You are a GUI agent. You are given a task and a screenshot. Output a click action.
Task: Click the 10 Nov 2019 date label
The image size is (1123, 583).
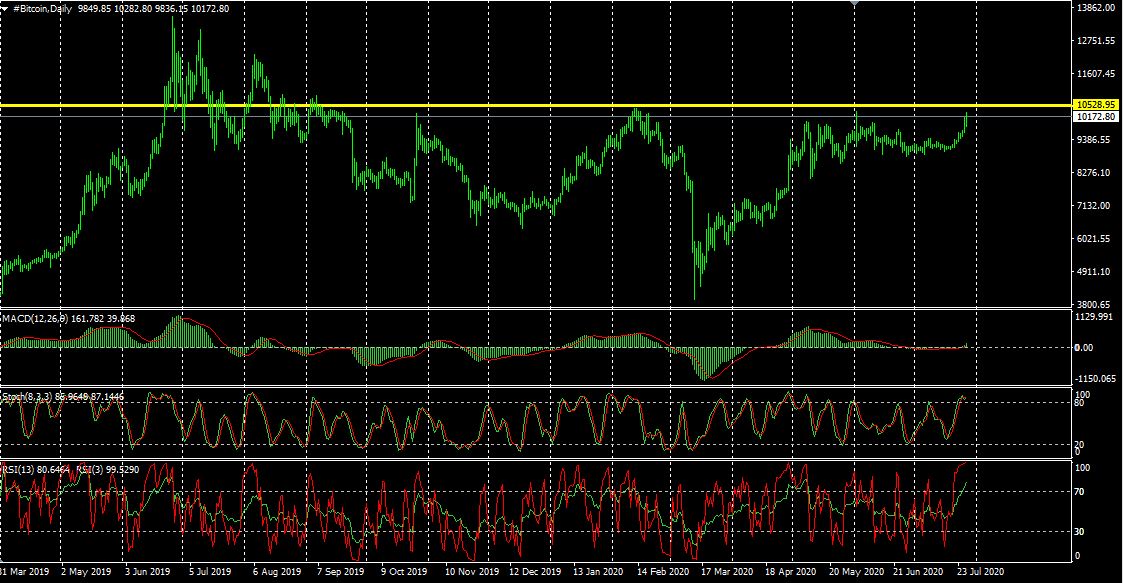click(471, 572)
